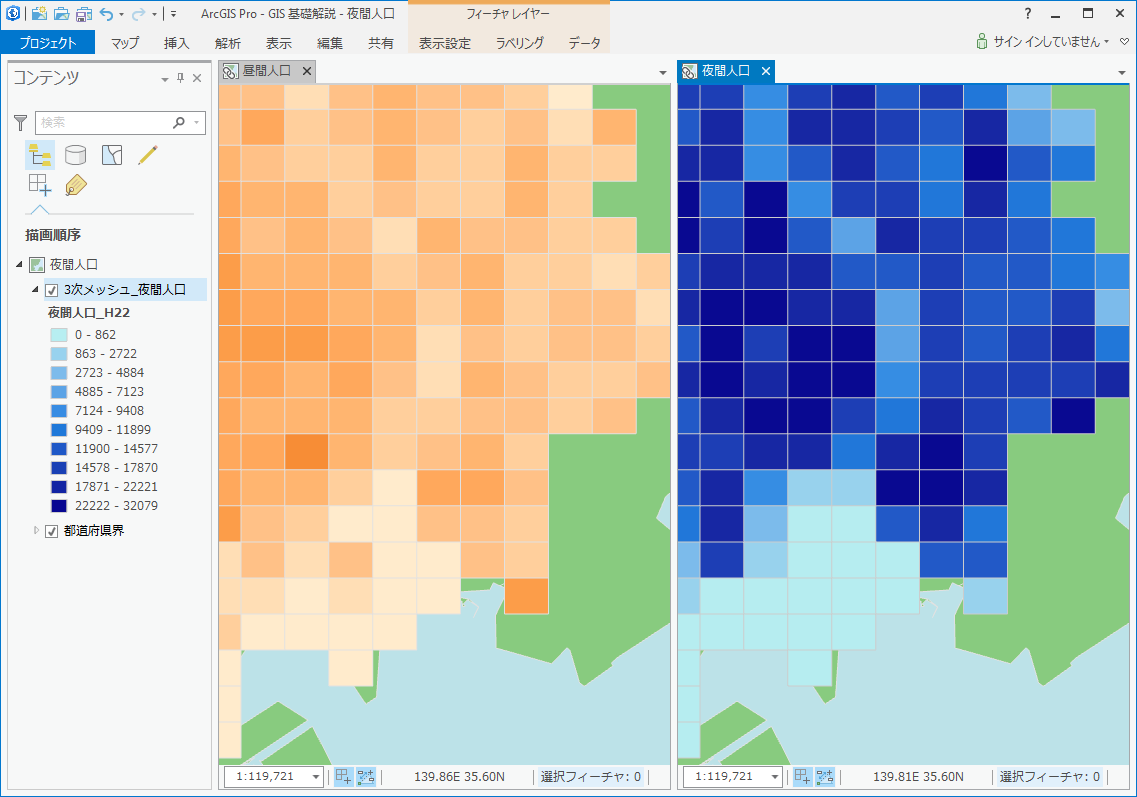1137x797 pixels.
Task: Select the 0 - 862 legend color swatch
Action: pyautogui.click(x=59, y=335)
